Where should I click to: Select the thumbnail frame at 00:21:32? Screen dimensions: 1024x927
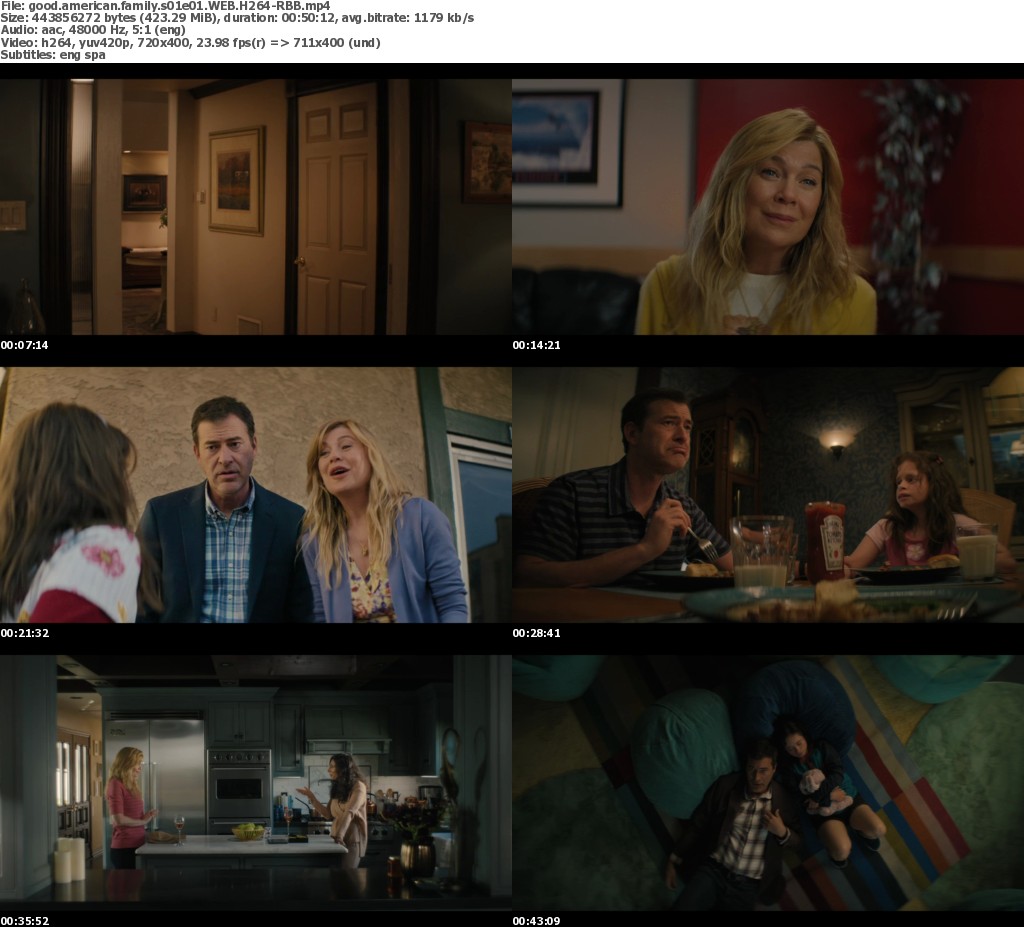click(x=255, y=495)
